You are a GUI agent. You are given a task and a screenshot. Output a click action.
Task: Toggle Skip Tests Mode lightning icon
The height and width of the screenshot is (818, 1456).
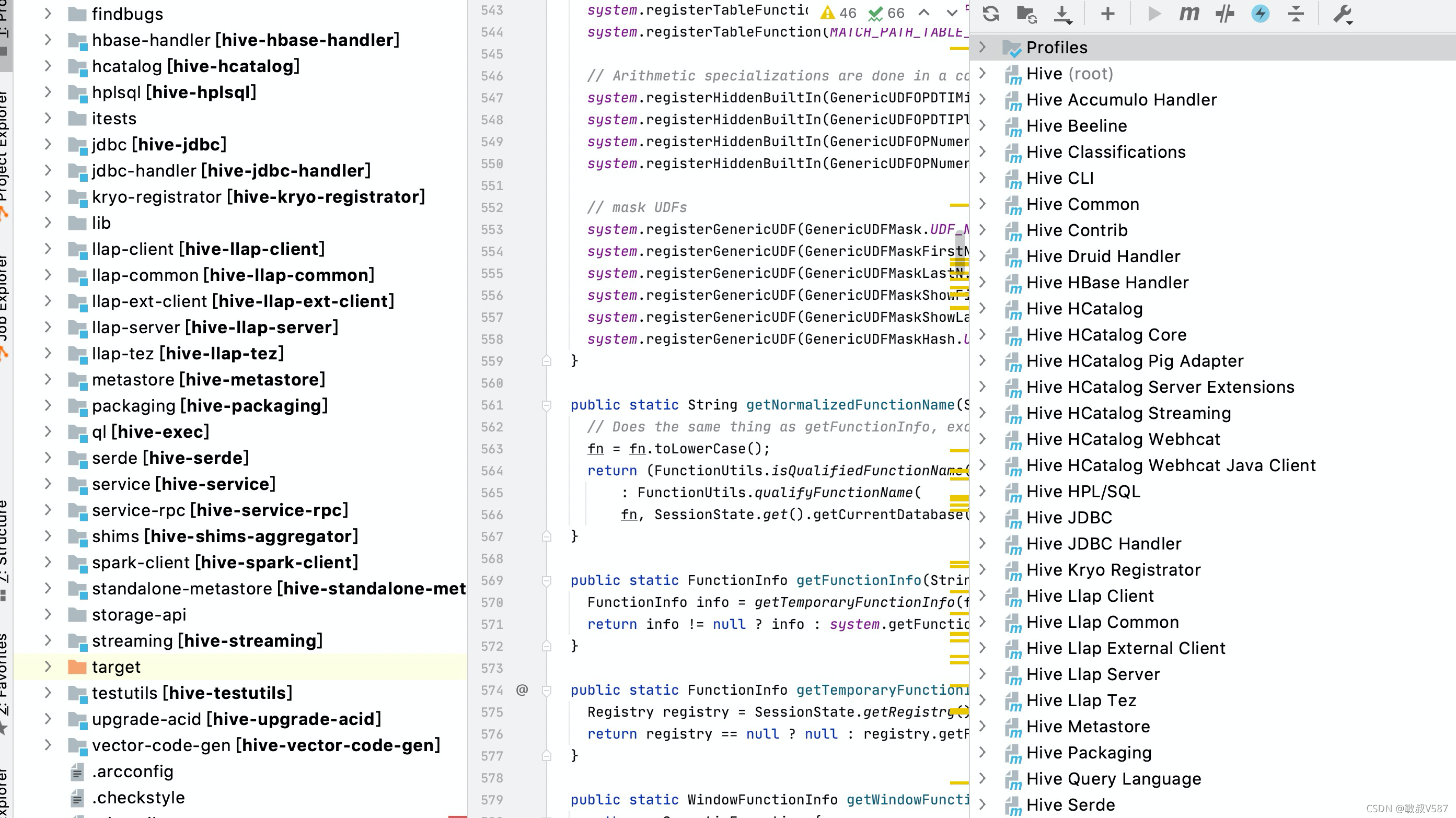click(x=1260, y=14)
